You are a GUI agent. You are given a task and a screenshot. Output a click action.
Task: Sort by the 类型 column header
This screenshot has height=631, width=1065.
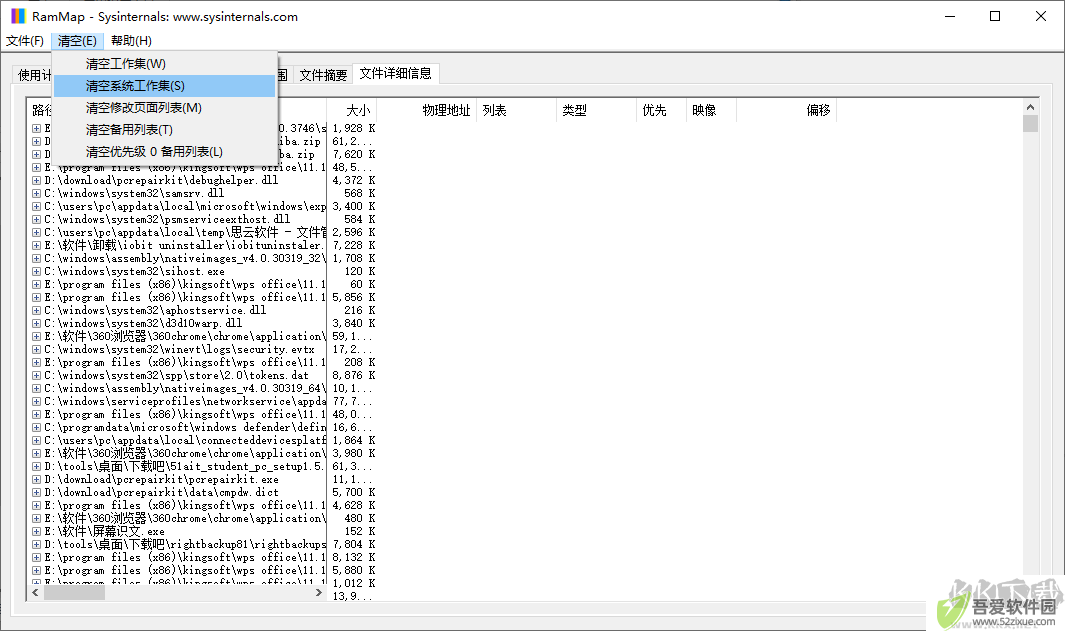coord(596,110)
